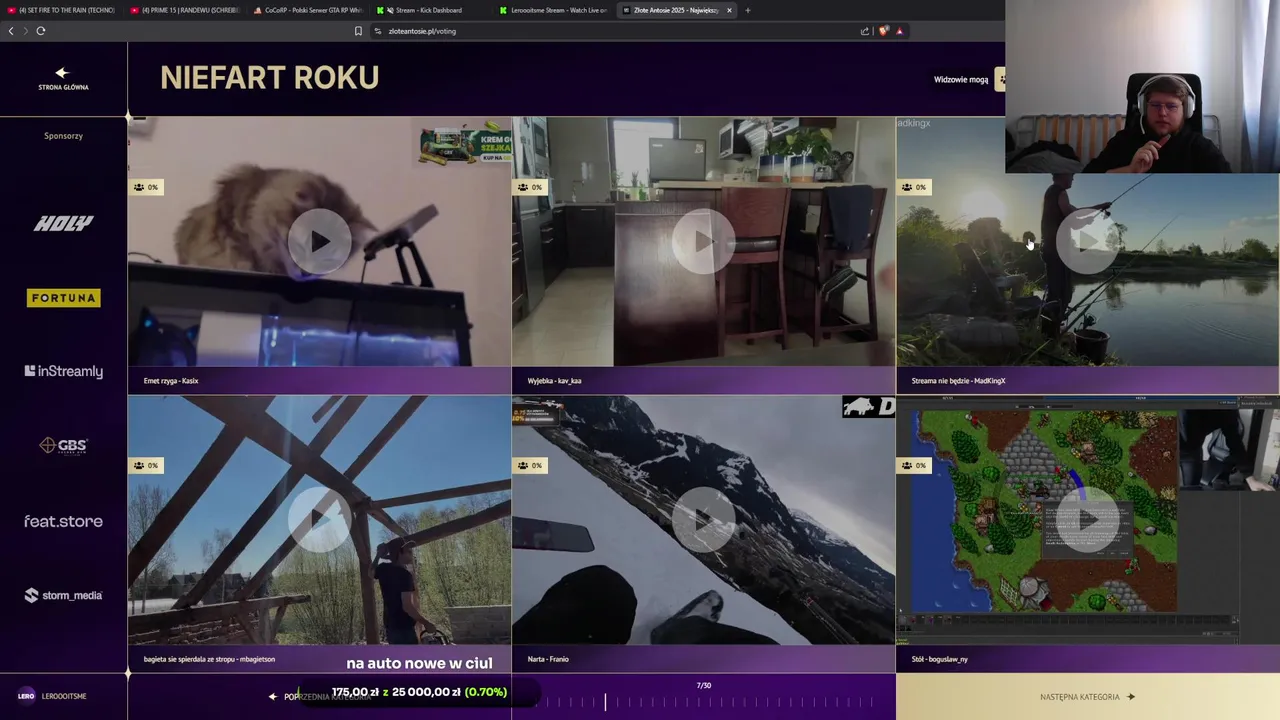Select the Emet rzyga - Kasix caption
Viewport: 1280px width, 720px height.
171,381
